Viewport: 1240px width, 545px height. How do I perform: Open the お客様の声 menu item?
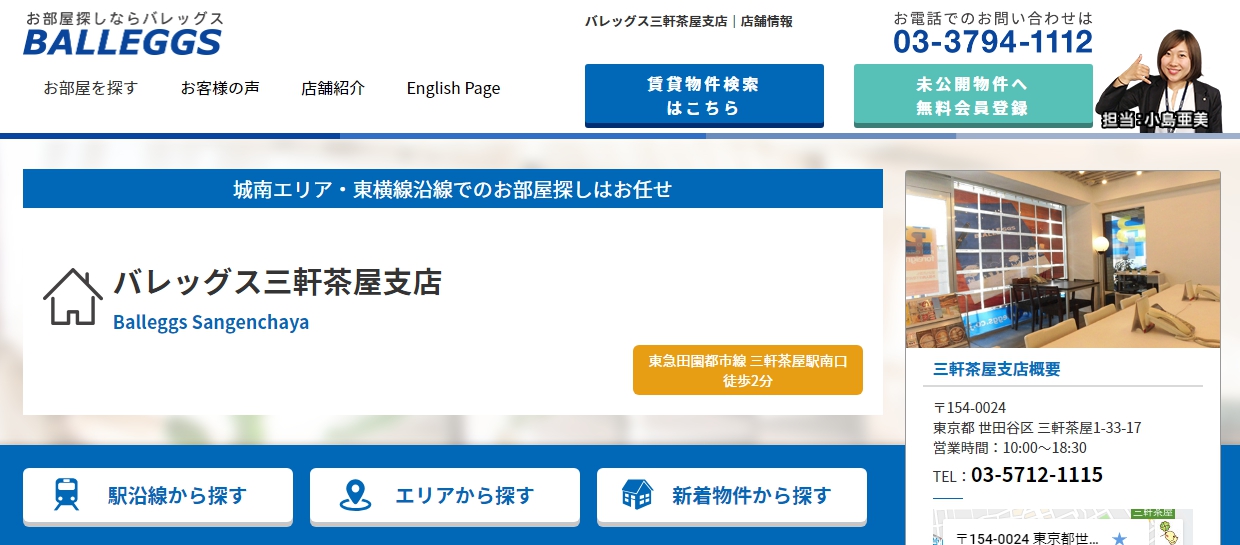tap(220, 88)
